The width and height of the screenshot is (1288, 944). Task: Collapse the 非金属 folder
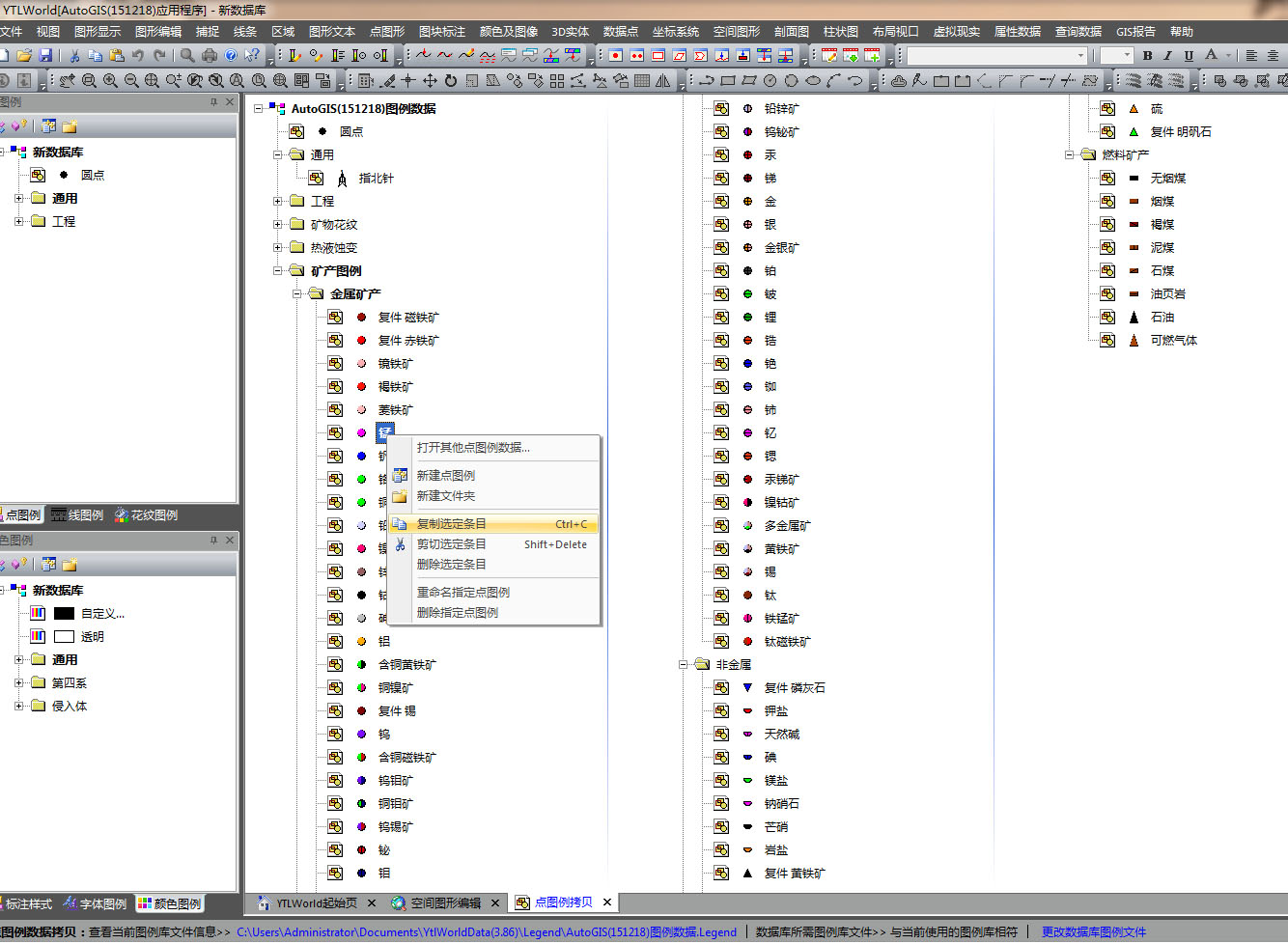click(684, 664)
